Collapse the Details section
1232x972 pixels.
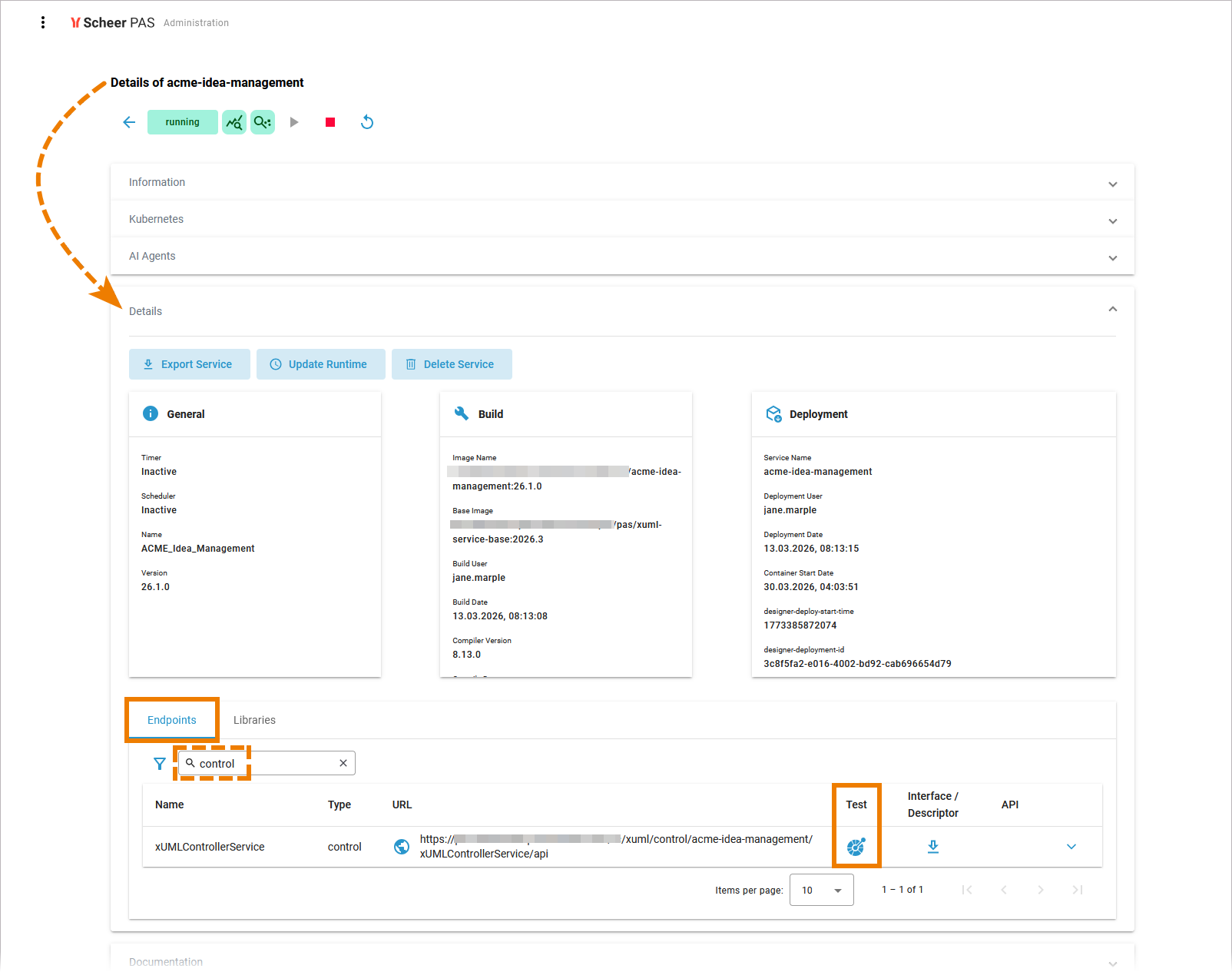pos(1112,310)
